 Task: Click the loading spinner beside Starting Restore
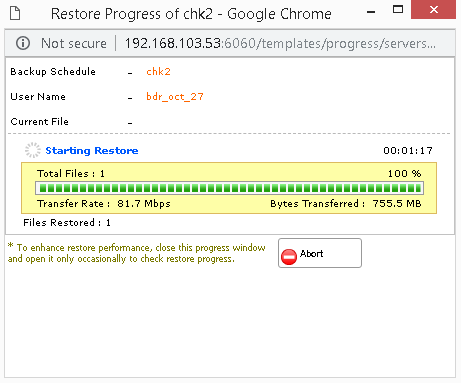(33, 150)
